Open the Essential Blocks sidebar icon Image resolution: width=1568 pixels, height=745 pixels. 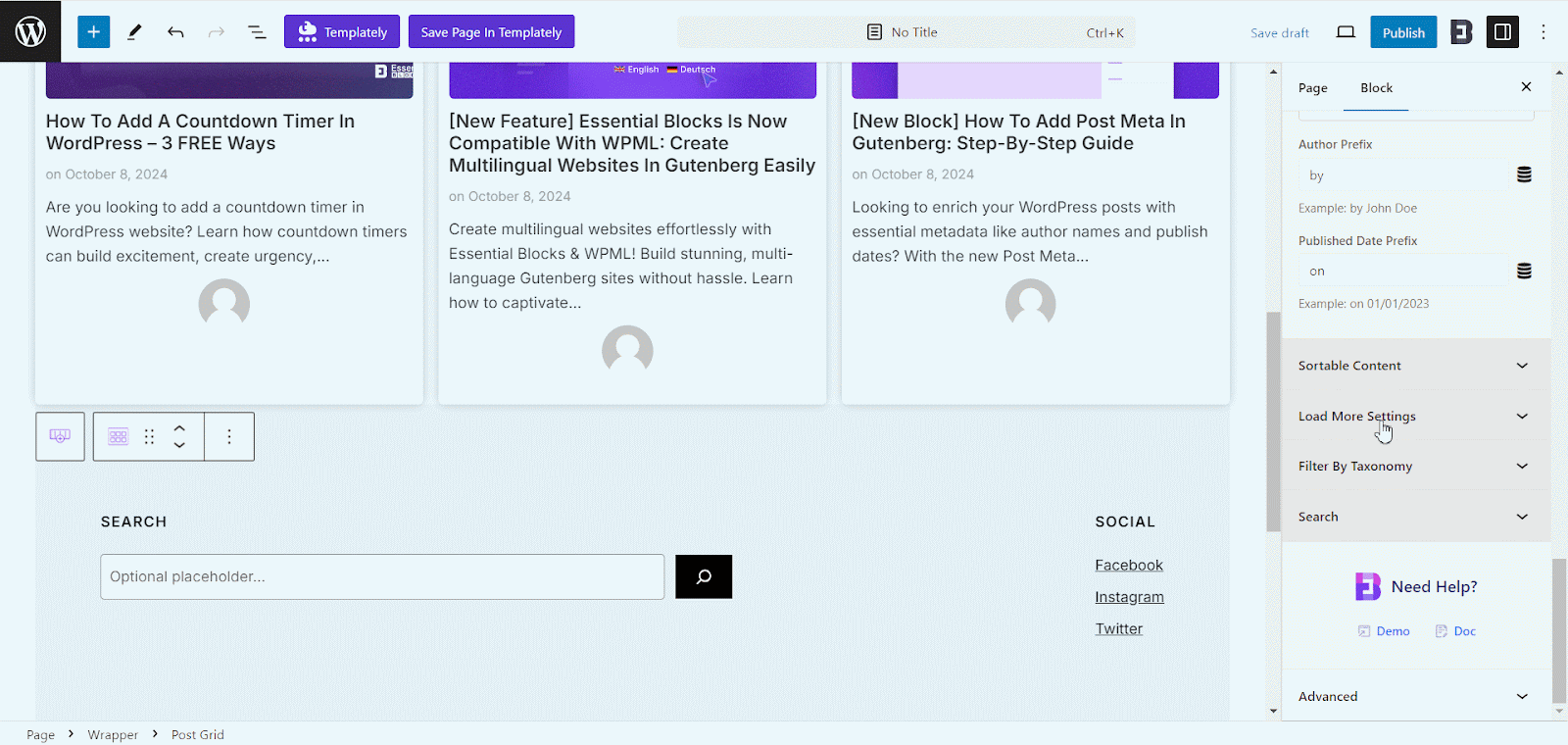click(1461, 32)
